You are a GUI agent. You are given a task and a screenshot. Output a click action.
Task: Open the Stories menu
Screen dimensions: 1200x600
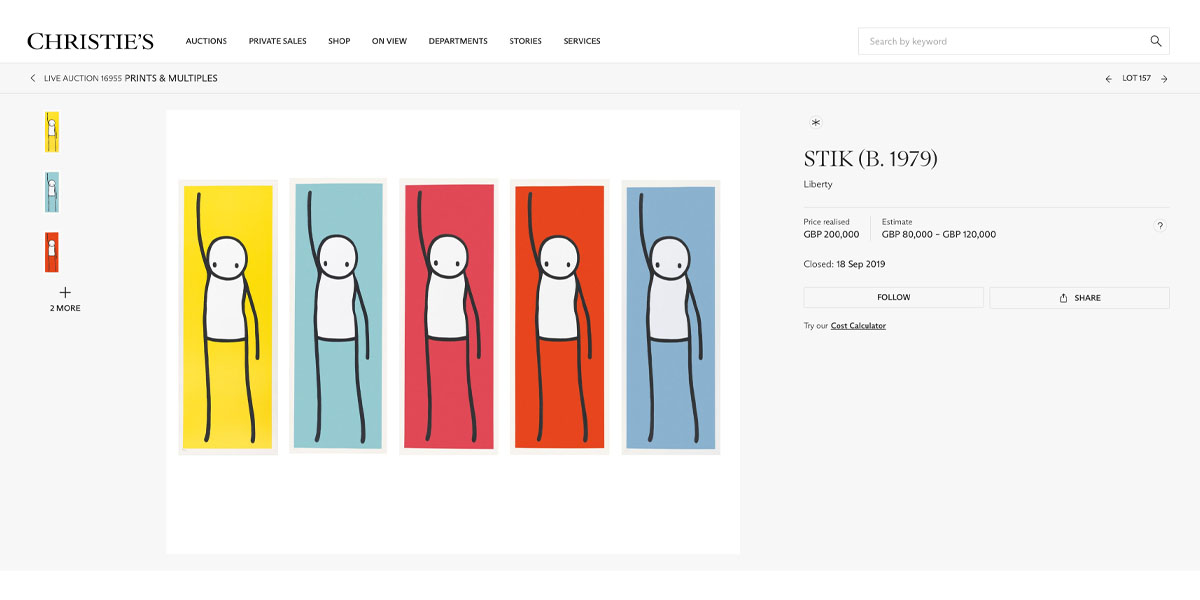click(525, 41)
